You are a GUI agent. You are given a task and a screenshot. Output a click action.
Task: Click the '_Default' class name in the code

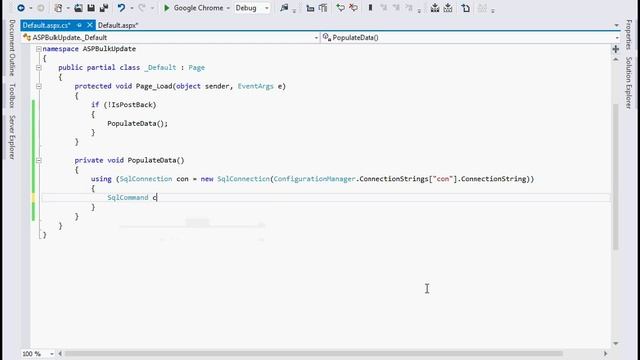[160, 68]
